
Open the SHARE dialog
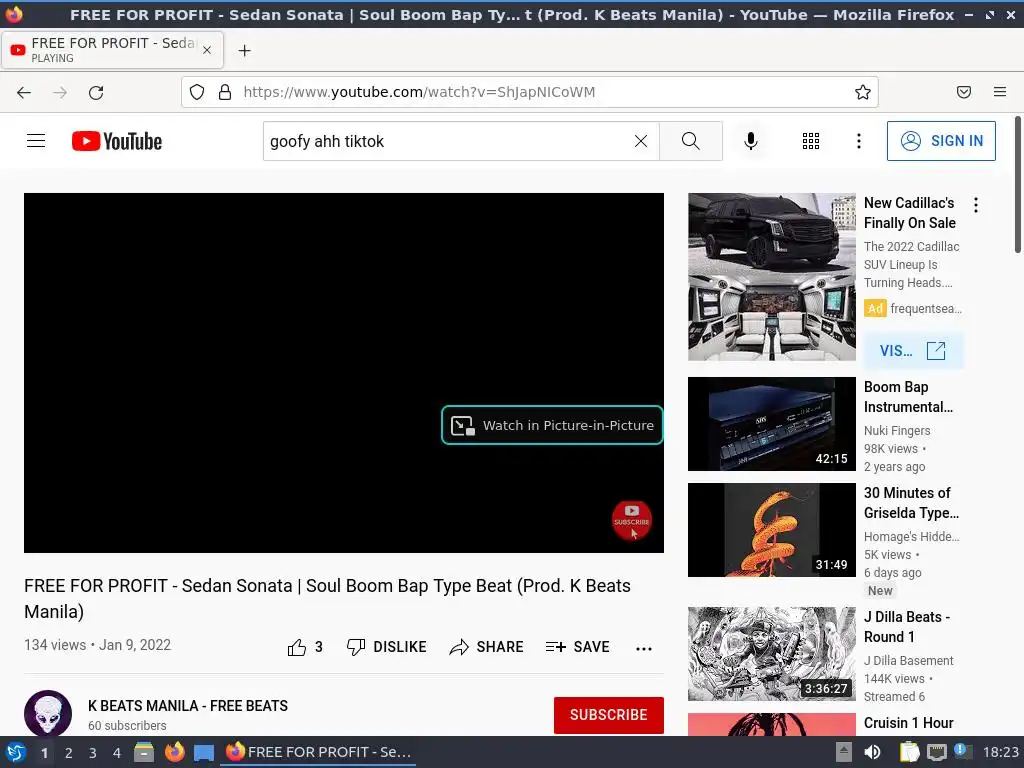[x=487, y=647]
